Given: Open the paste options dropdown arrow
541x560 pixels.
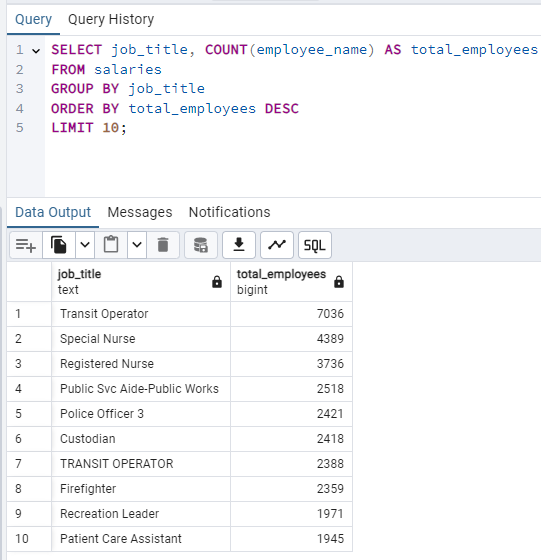Looking at the screenshot, I should tap(137, 245).
